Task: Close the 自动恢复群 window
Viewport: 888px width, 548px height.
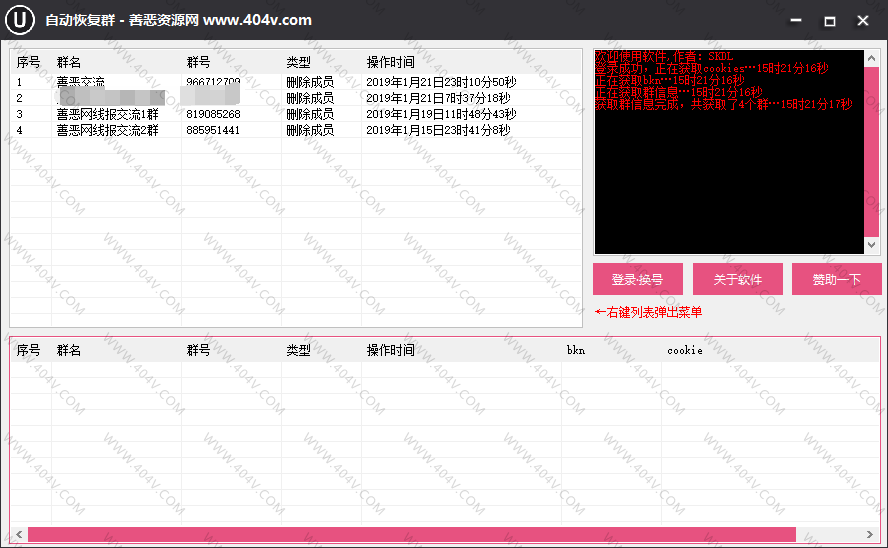Action: tap(862, 20)
